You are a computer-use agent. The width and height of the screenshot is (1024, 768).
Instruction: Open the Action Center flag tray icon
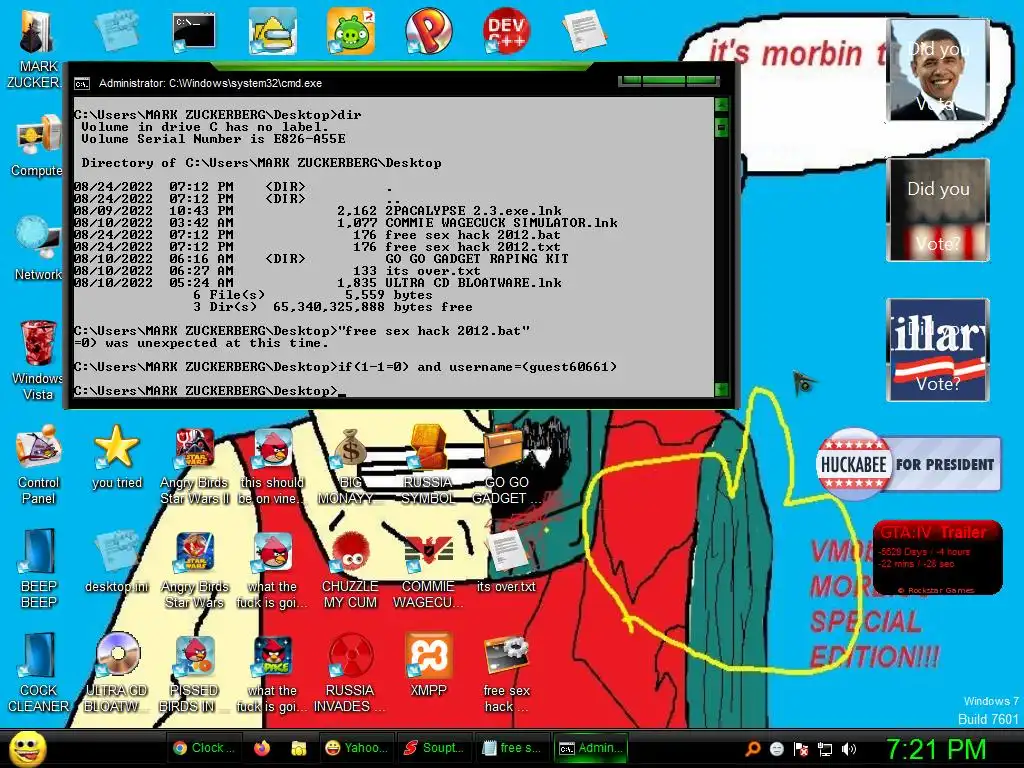tap(801, 749)
